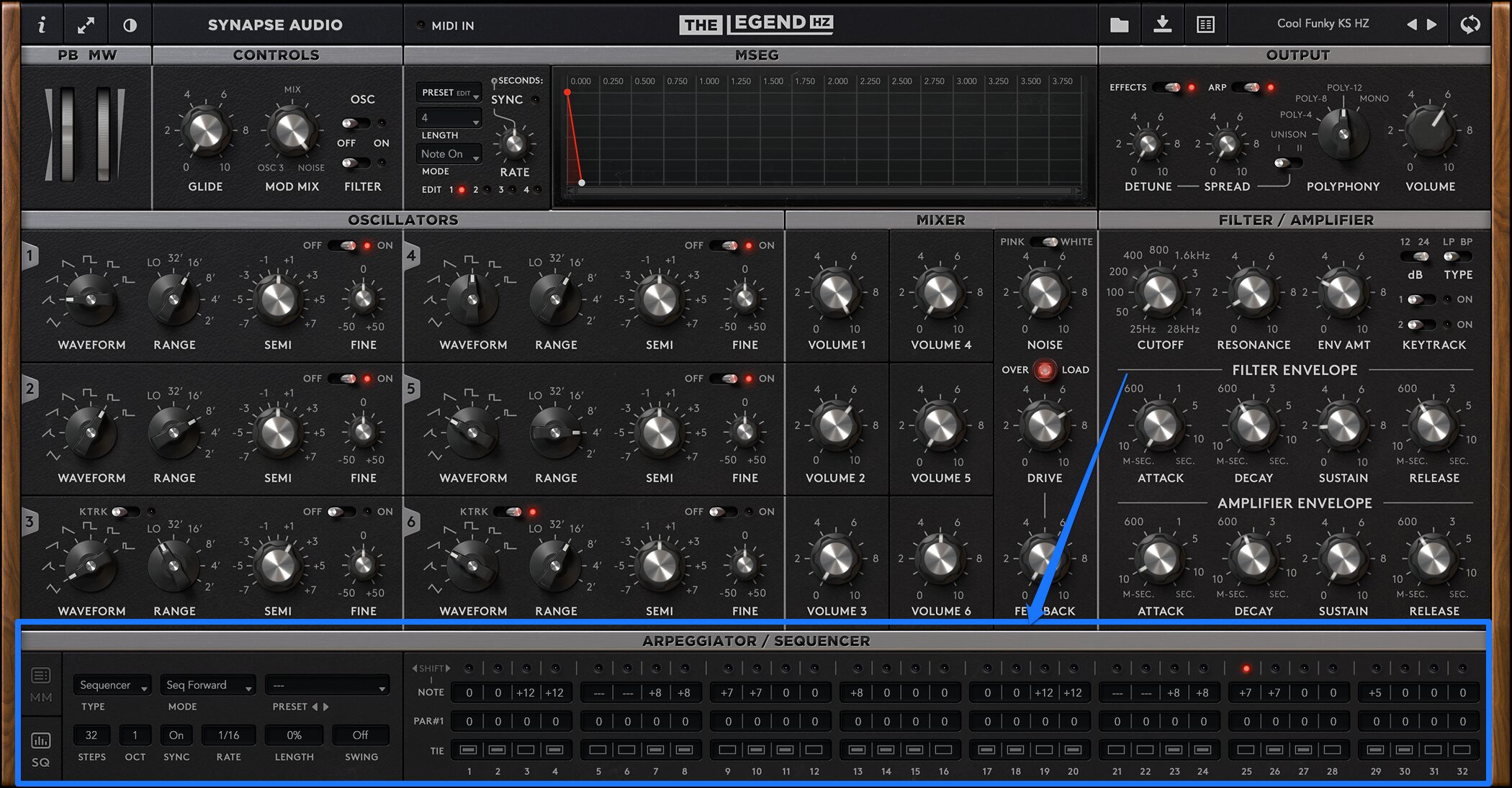Click the pitch bend wheel
The width and height of the screenshot is (1512, 788).
[67, 134]
